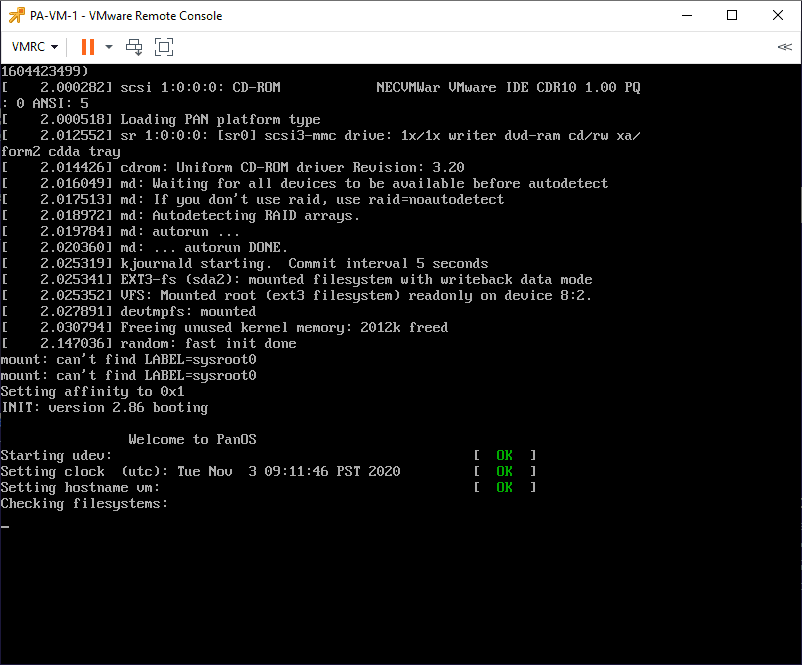Click the OK status for Setting clock
This screenshot has height=665, width=802.
(504, 471)
